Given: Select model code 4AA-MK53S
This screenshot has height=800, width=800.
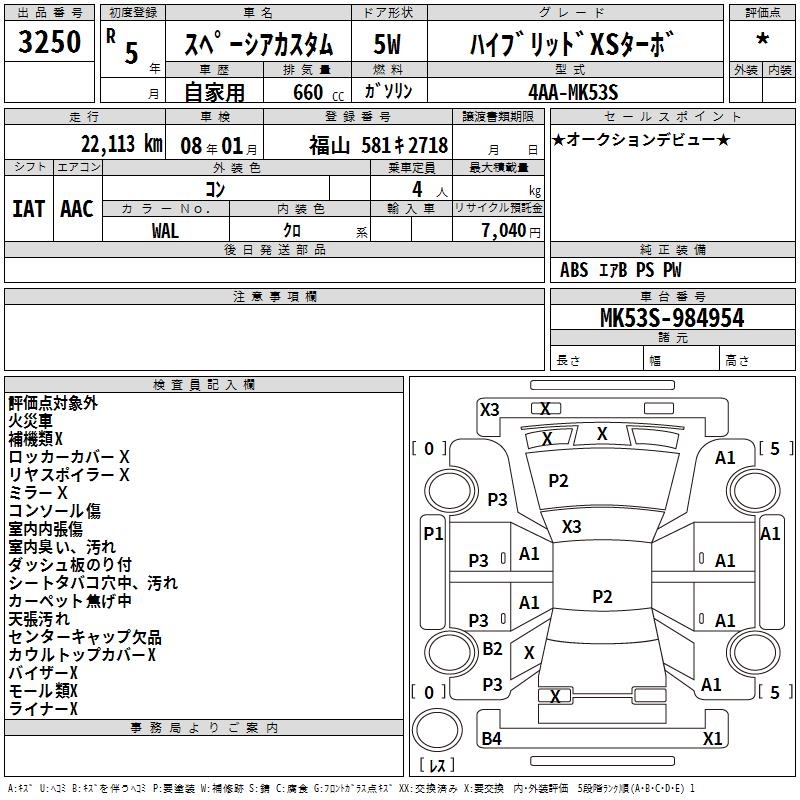Looking at the screenshot, I should coord(573,92).
